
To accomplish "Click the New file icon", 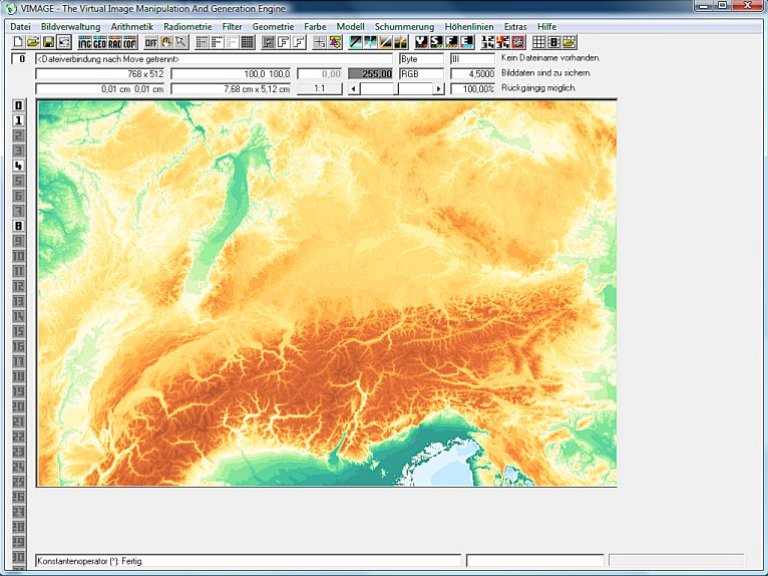I will click(18, 42).
